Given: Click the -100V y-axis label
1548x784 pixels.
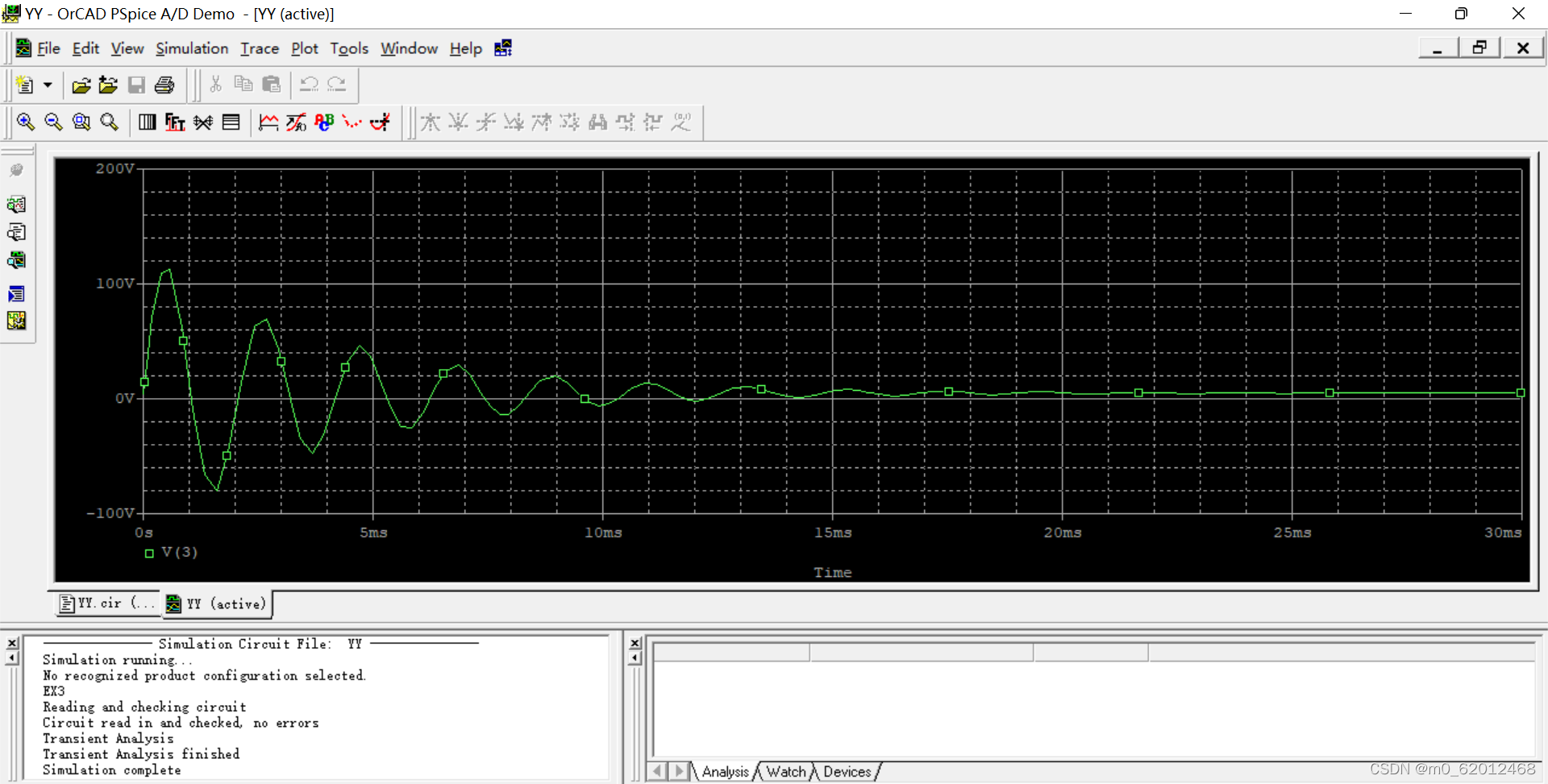Looking at the screenshot, I should coord(110,513).
